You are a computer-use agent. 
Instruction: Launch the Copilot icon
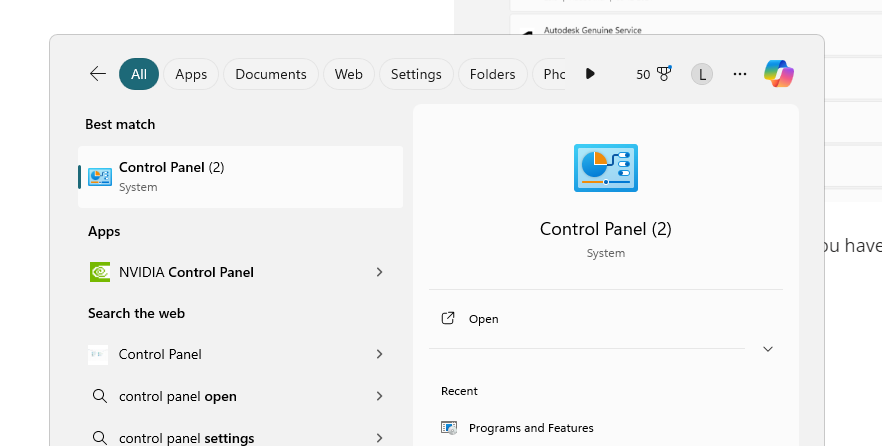[x=779, y=74]
